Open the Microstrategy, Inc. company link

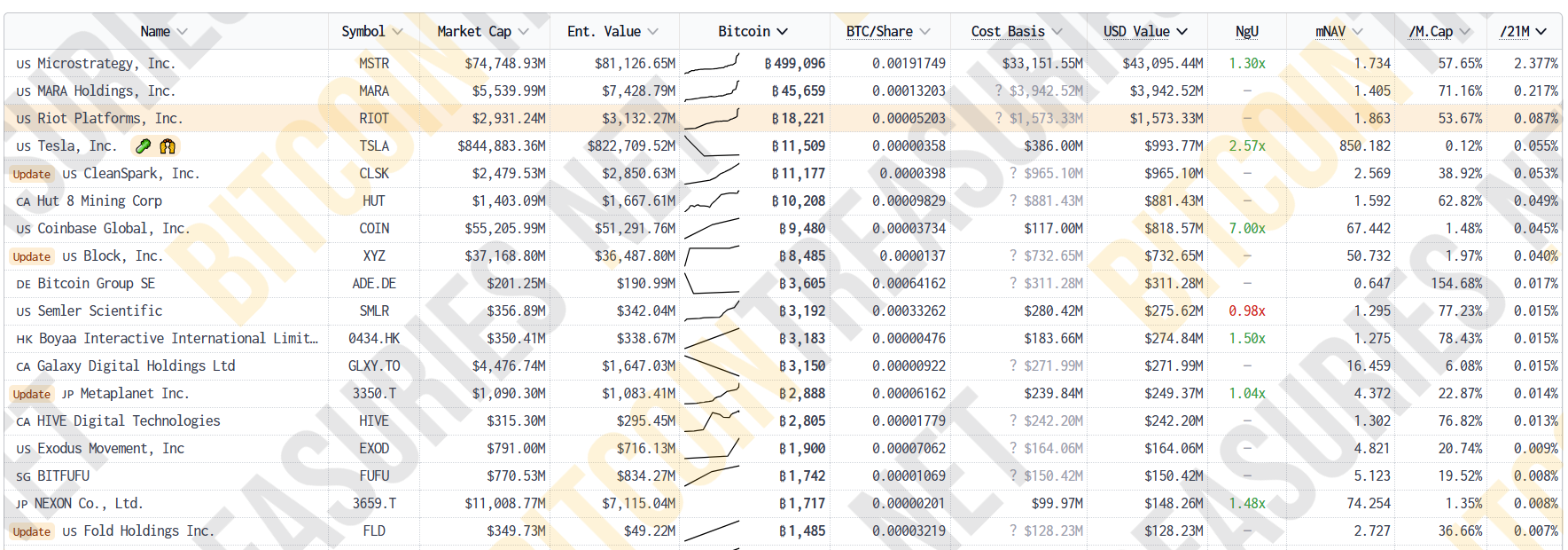[106, 63]
